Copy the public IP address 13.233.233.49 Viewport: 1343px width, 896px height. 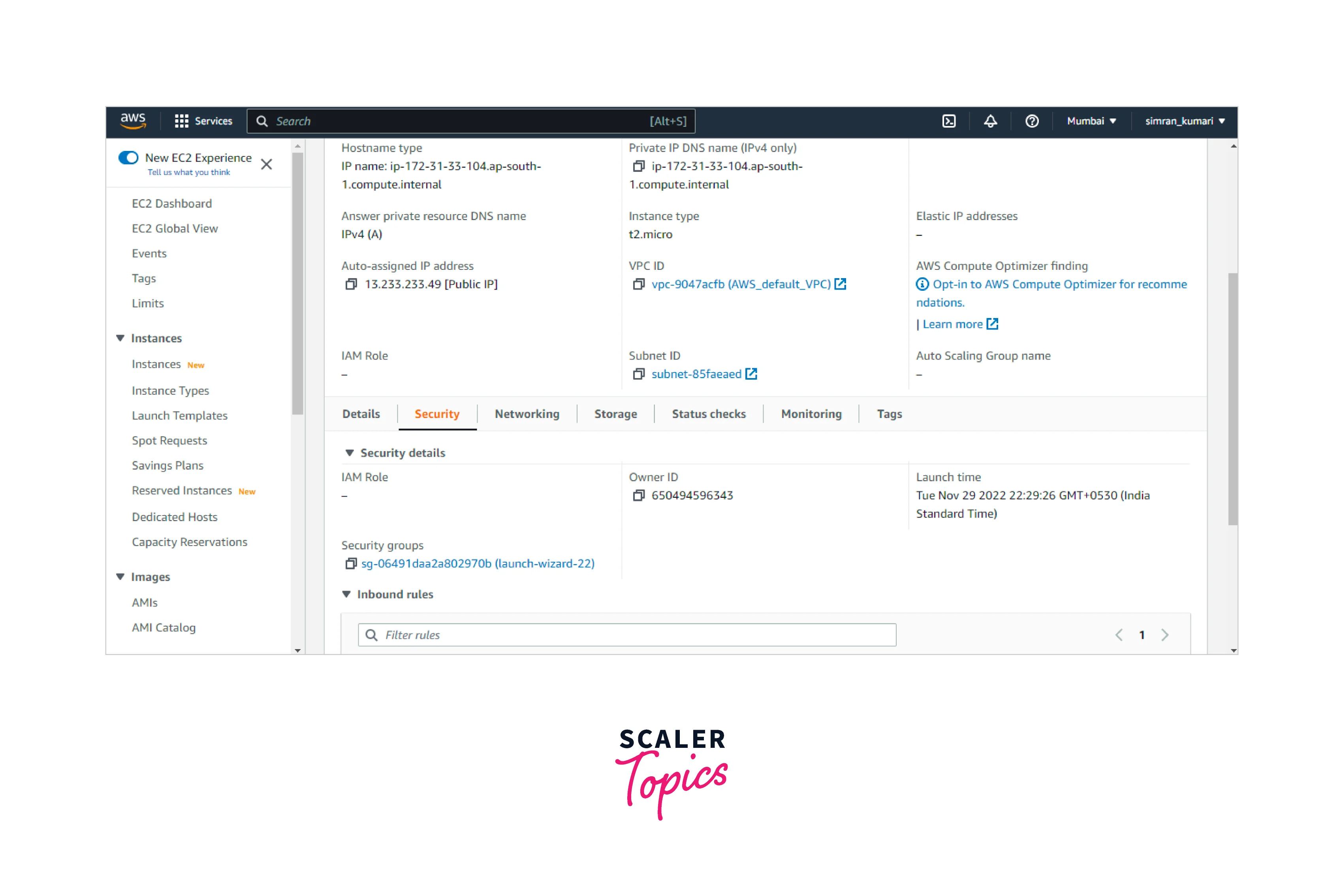pos(351,284)
